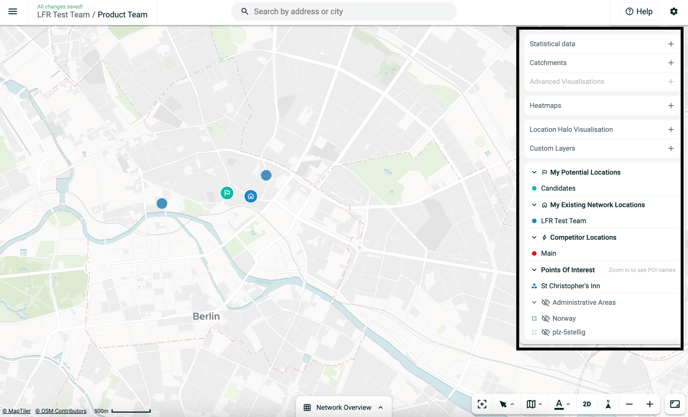Enter fullscreen map view

(x=675, y=405)
